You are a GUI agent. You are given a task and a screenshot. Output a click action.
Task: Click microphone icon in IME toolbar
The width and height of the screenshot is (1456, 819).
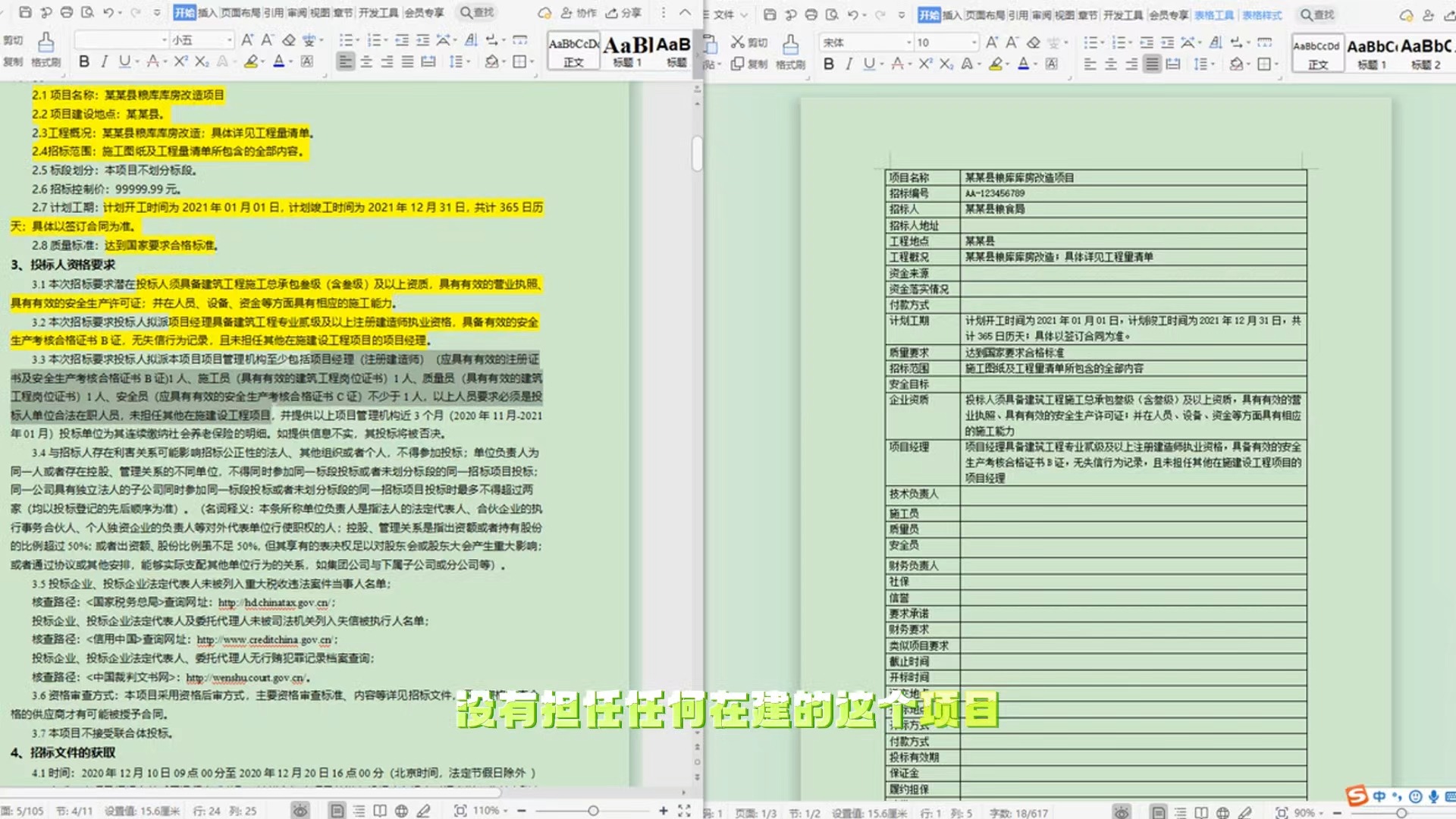(x=1433, y=796)
